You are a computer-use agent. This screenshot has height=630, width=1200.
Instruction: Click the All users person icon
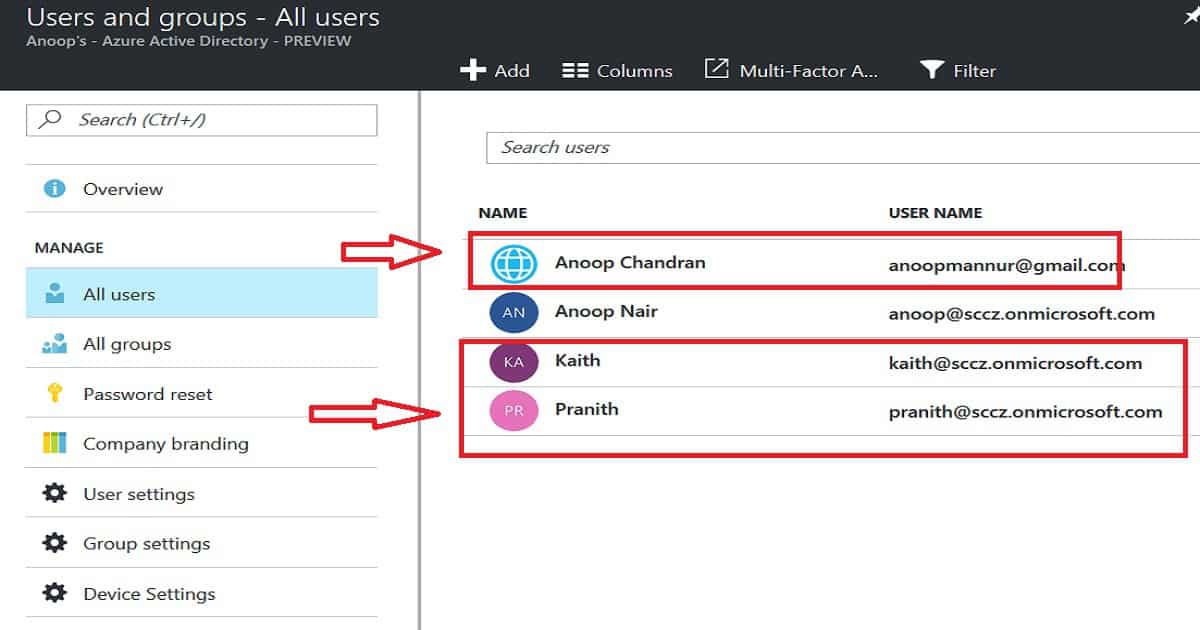click(55, 294)
